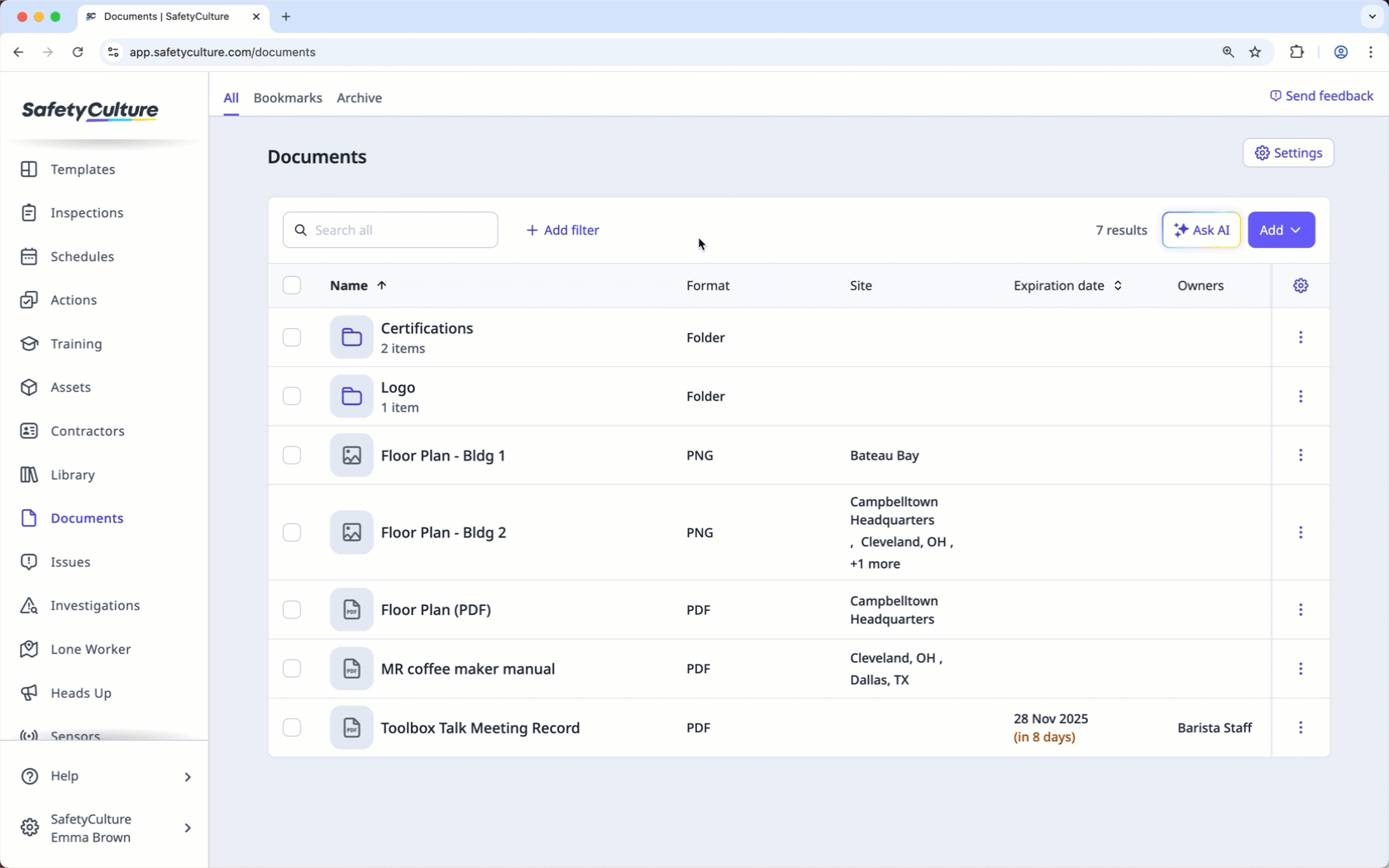1389x868 pixels.
Task: Click the 'Barista Staff' owner cell
Action: tap(1215, 728)
